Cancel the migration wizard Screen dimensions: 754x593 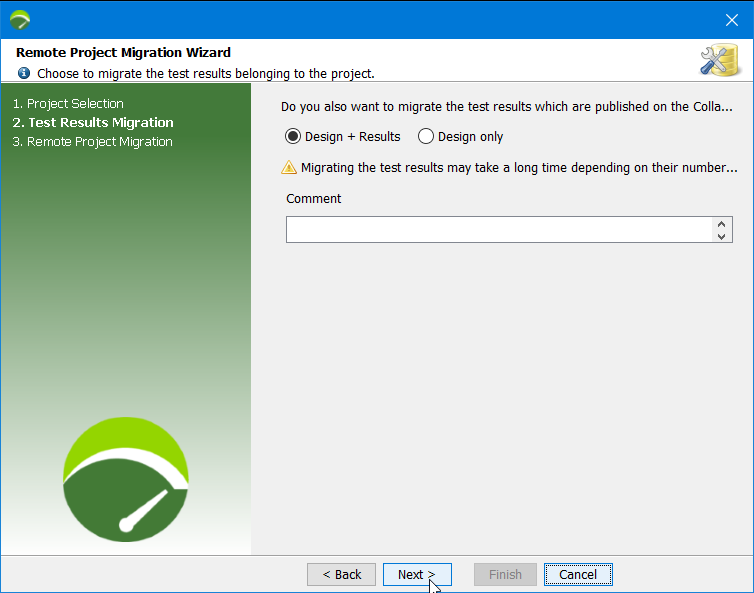click(x=578, y=574)
